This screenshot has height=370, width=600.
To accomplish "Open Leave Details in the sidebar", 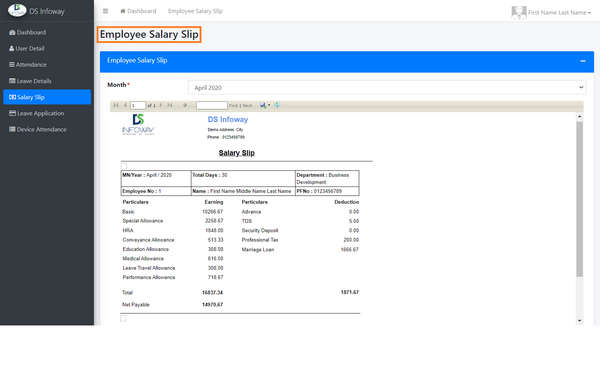I will click(30, 81).
